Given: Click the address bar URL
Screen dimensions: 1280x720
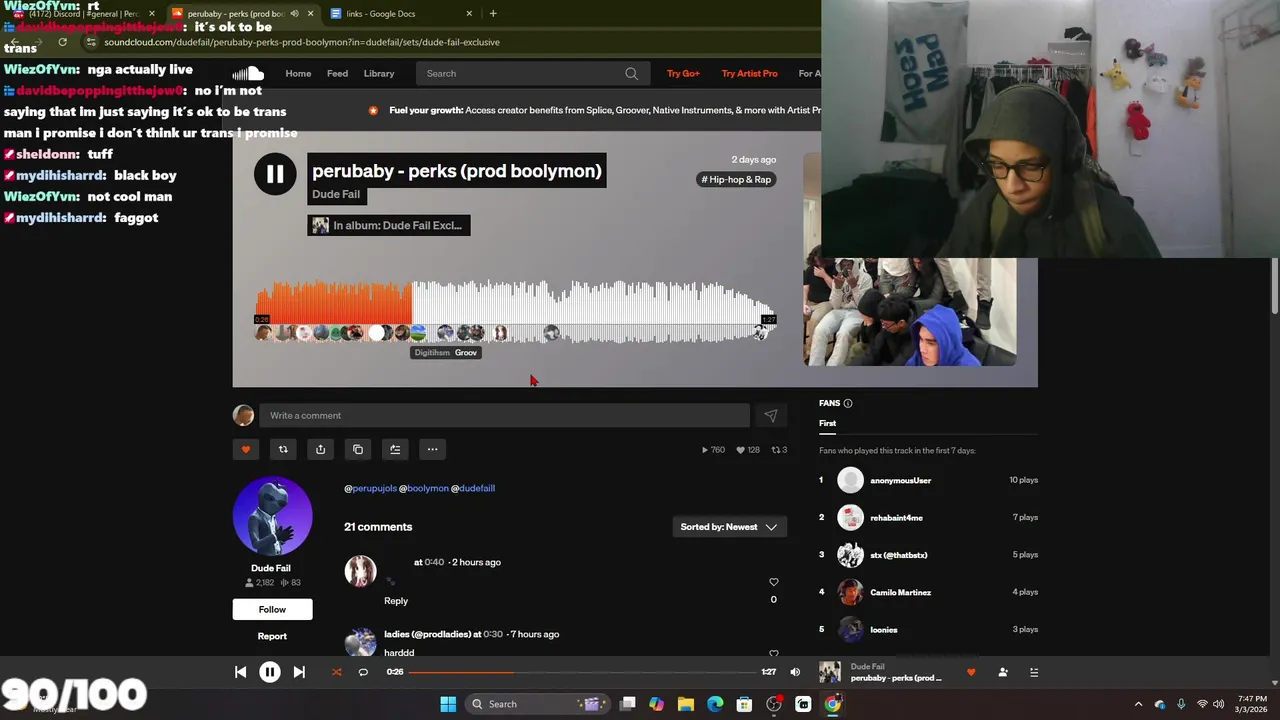Looking at the screenshot, I should point(301,42).
